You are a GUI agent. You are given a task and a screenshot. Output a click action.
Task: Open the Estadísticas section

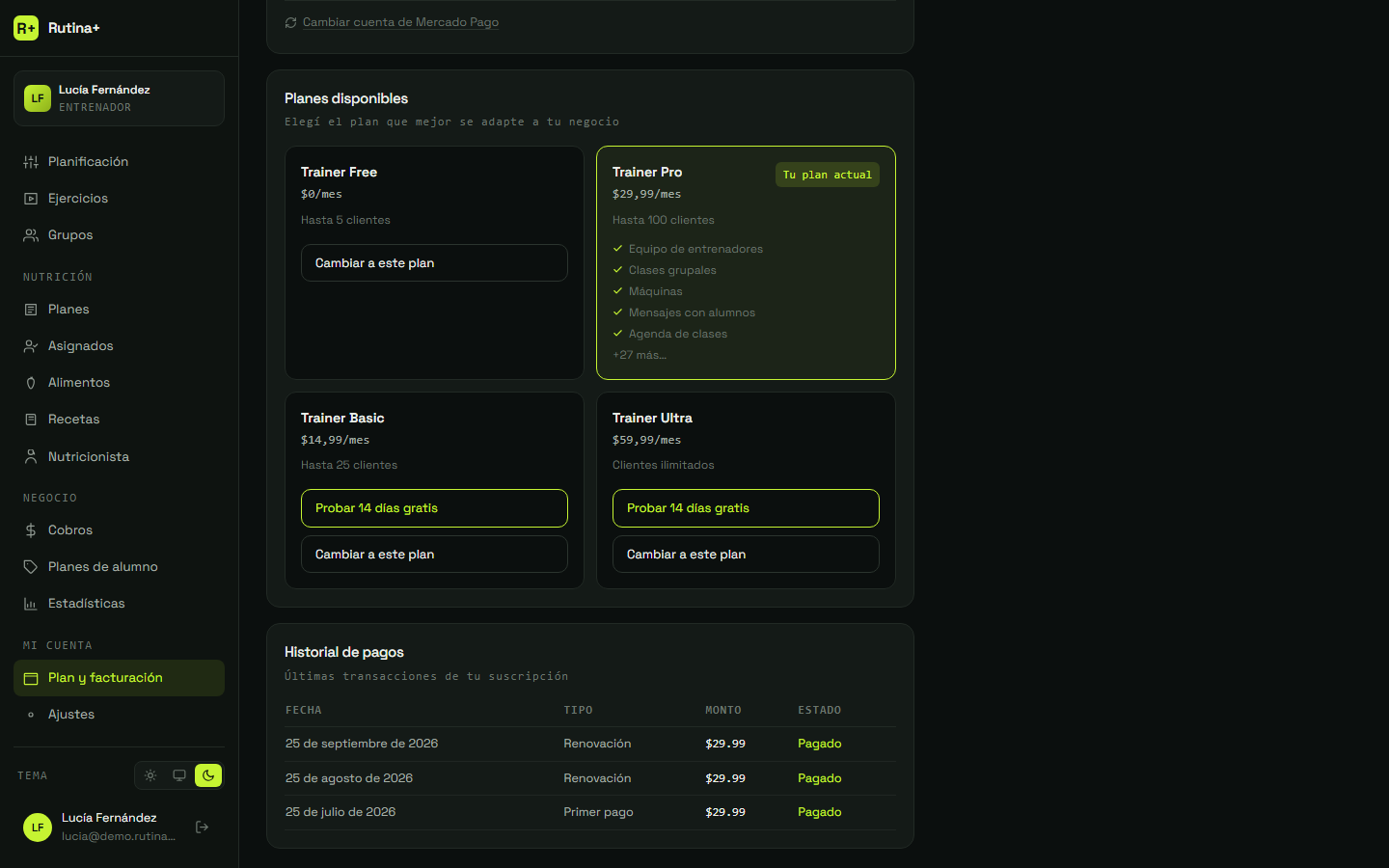[119, 604]
